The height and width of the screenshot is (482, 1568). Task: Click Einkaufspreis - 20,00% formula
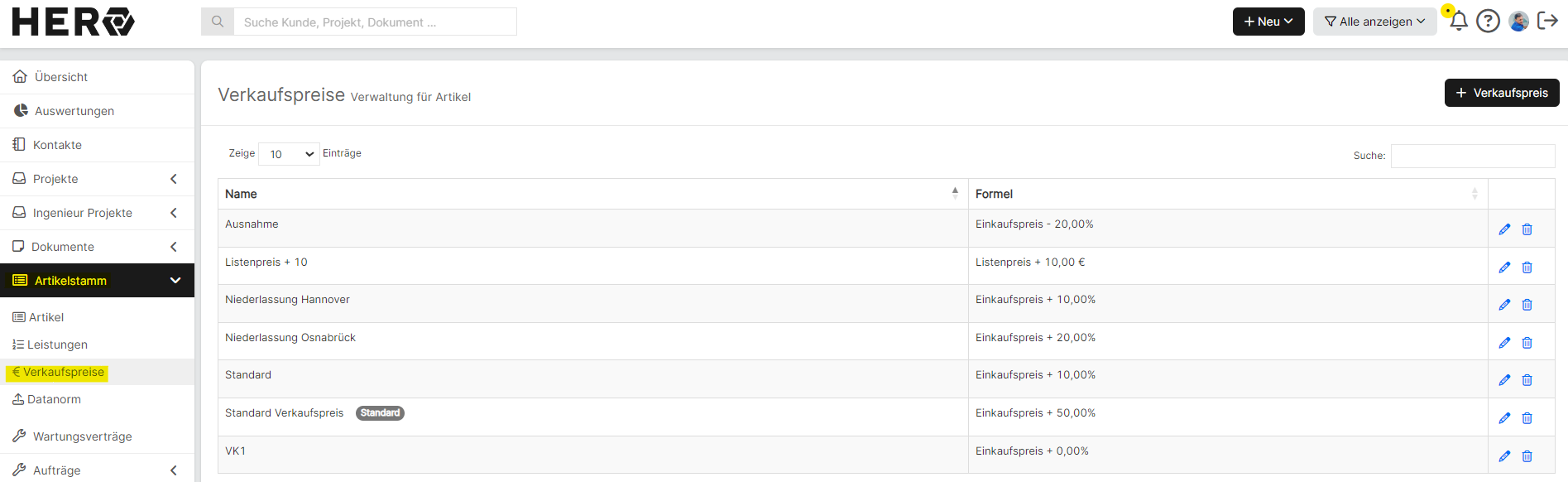(x=1034, y=224)
